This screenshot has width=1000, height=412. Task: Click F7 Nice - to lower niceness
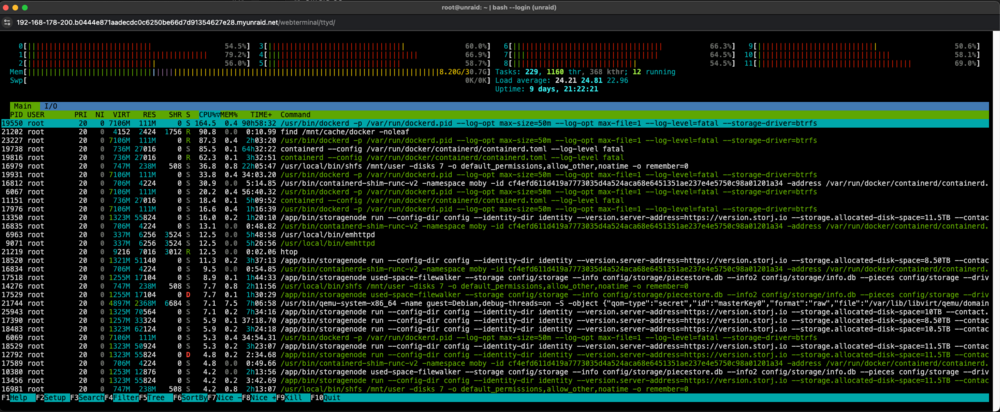pos(224,397)
